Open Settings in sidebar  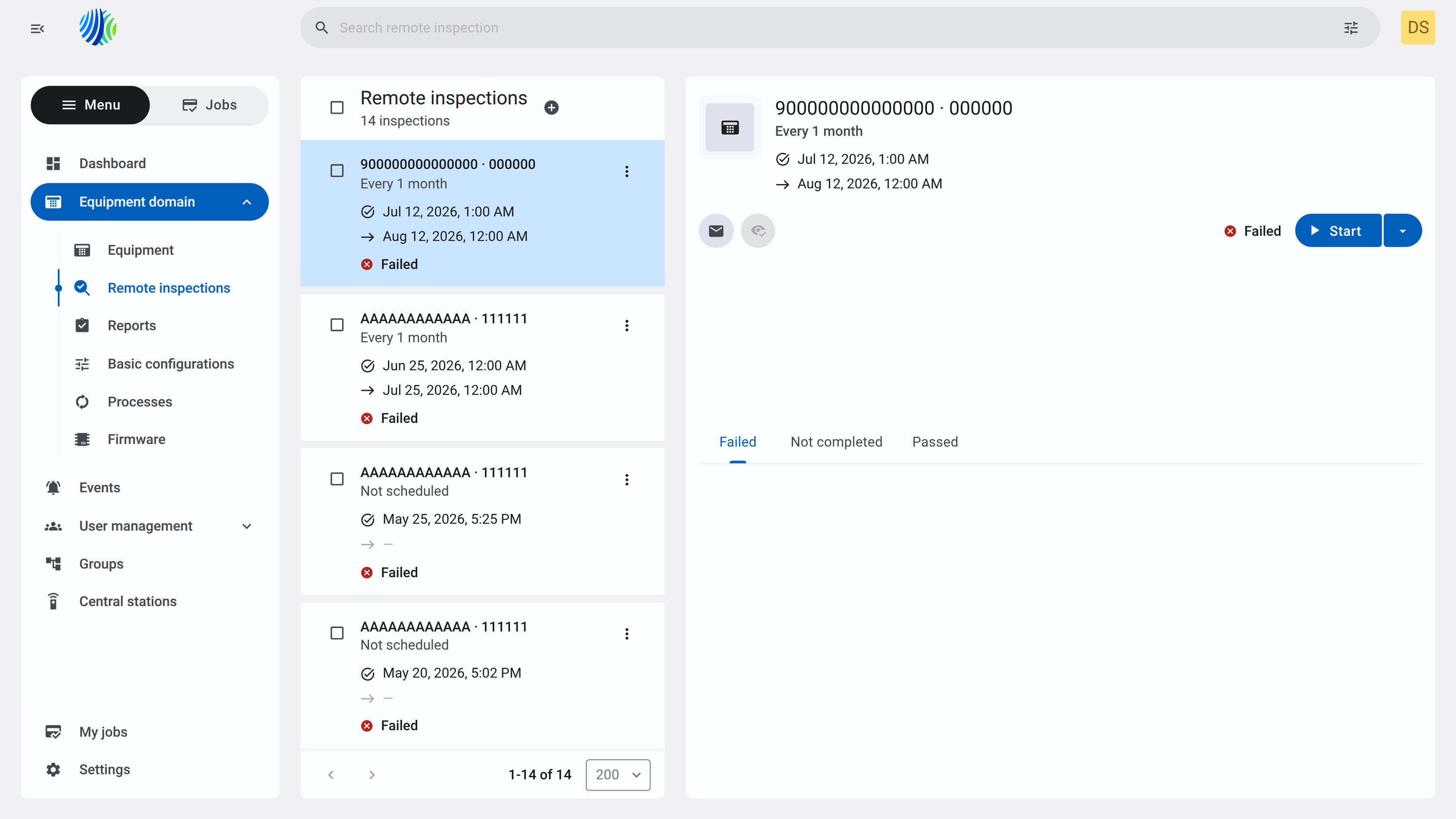[150, 769]
